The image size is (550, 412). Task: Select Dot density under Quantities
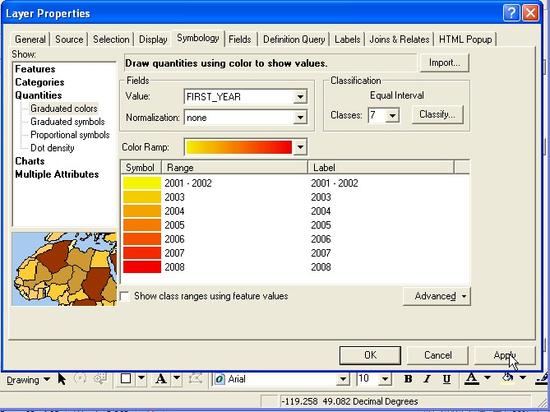(x=52, y=148)
